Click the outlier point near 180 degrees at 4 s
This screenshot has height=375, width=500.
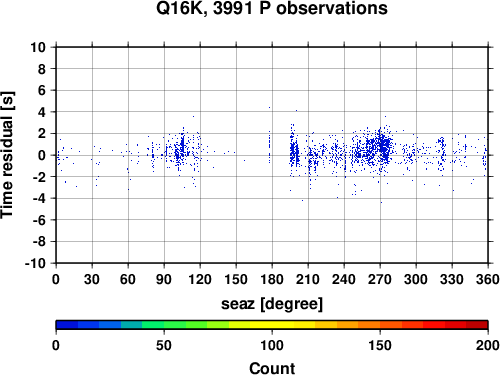pyautogui.click(x=269, y=107)
